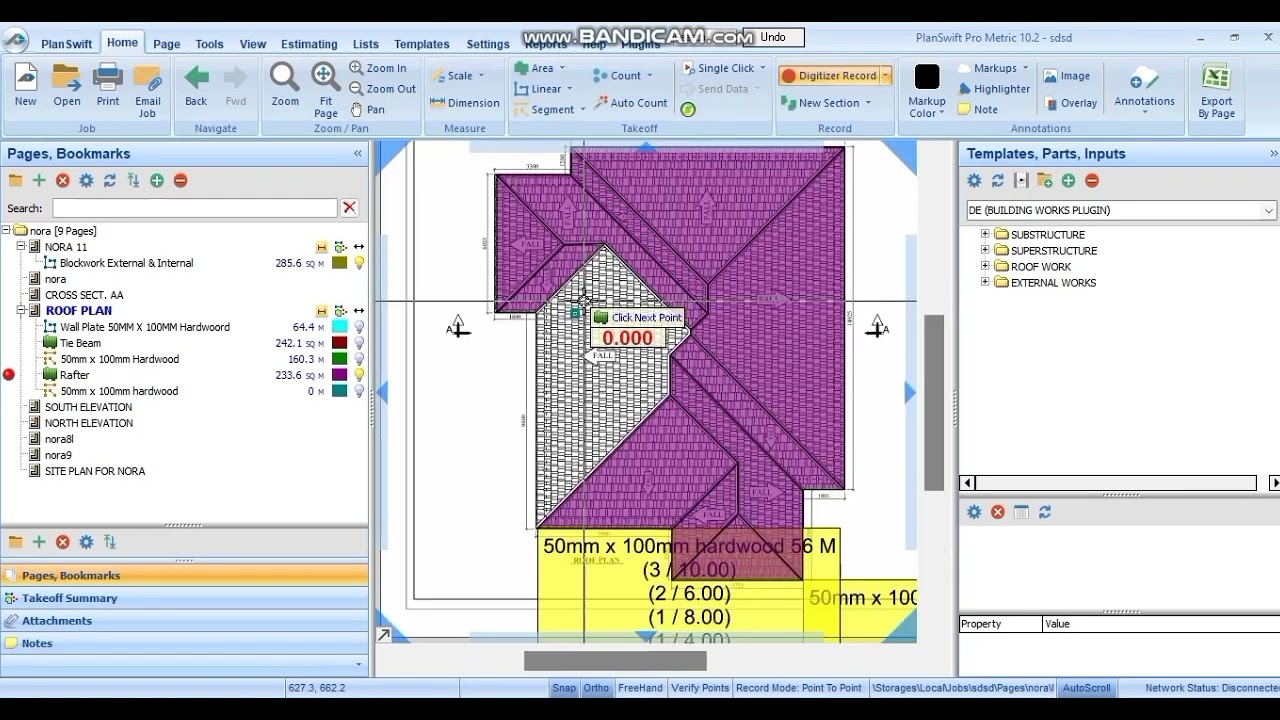Image resolution: width=1280 pixels, height=720 pixels.
Task: Toggle the Rafter visibility light bulb
Action: 359,375
